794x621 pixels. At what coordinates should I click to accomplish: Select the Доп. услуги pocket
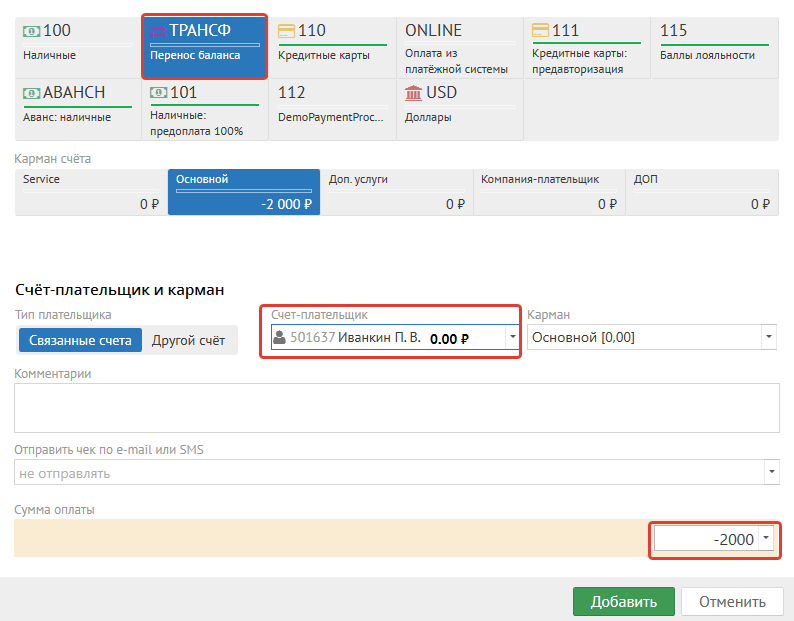tap(396, 192)
